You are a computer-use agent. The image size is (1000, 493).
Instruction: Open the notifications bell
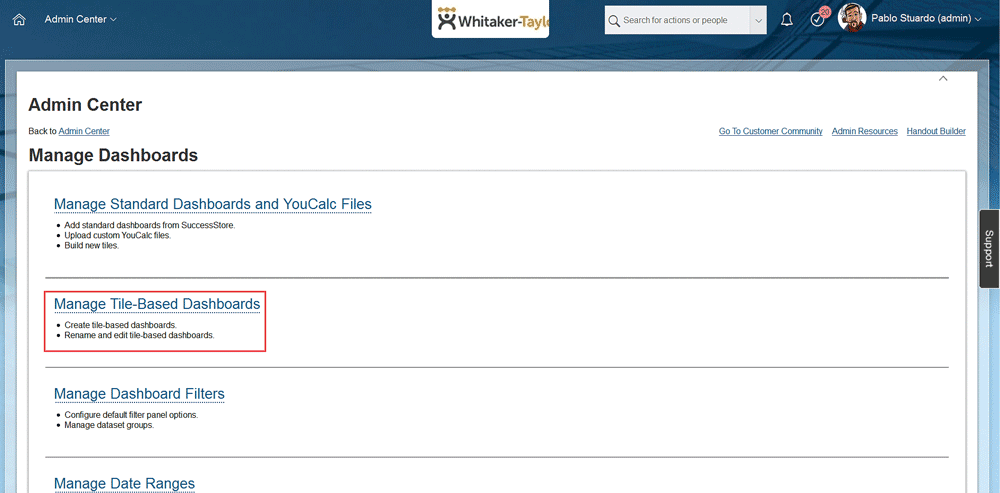(787, 20)
